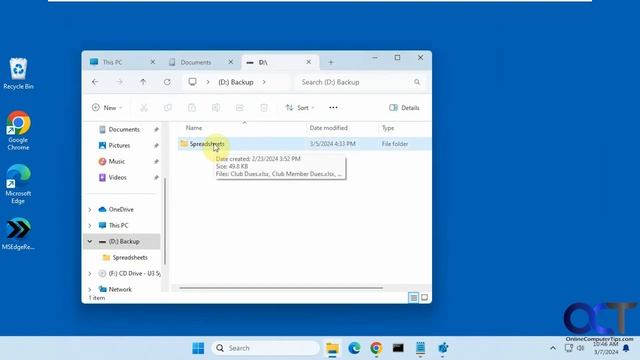Refresh the current folder view
Screen dimensions: 640x360
[x=167, y=82]
